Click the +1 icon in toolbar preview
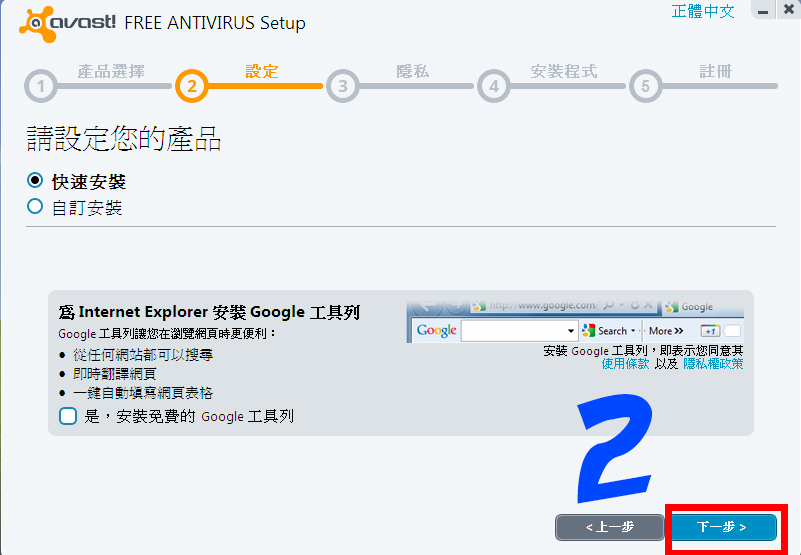The width and height of the screenshot is (801, 555). pos(710,331)
